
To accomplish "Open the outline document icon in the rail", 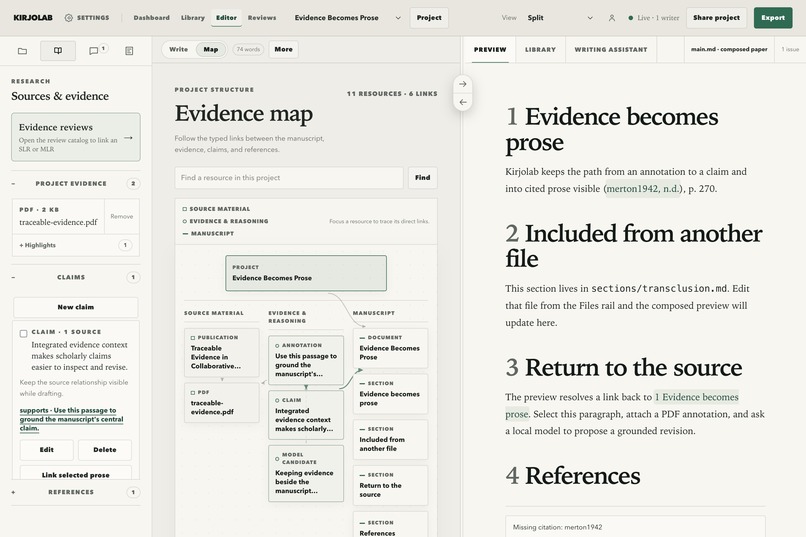I will point(129,51).
